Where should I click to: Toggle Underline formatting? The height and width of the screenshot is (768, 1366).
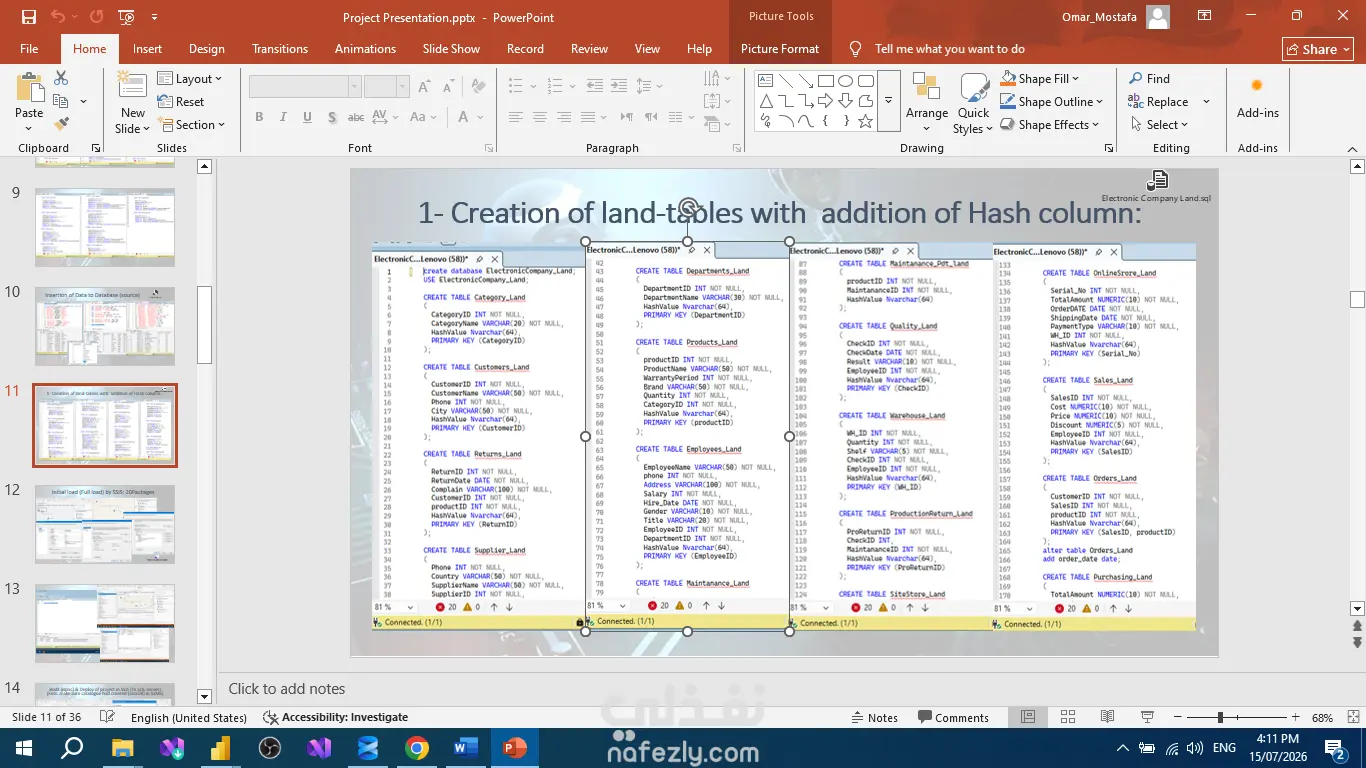point(307,117)
